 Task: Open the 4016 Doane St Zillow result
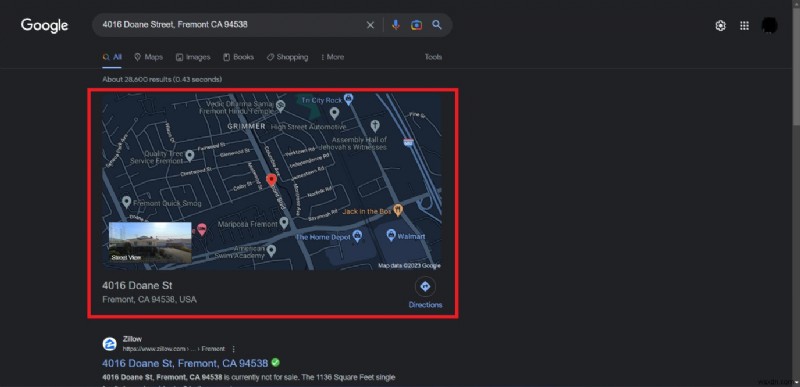pos(185,364)
